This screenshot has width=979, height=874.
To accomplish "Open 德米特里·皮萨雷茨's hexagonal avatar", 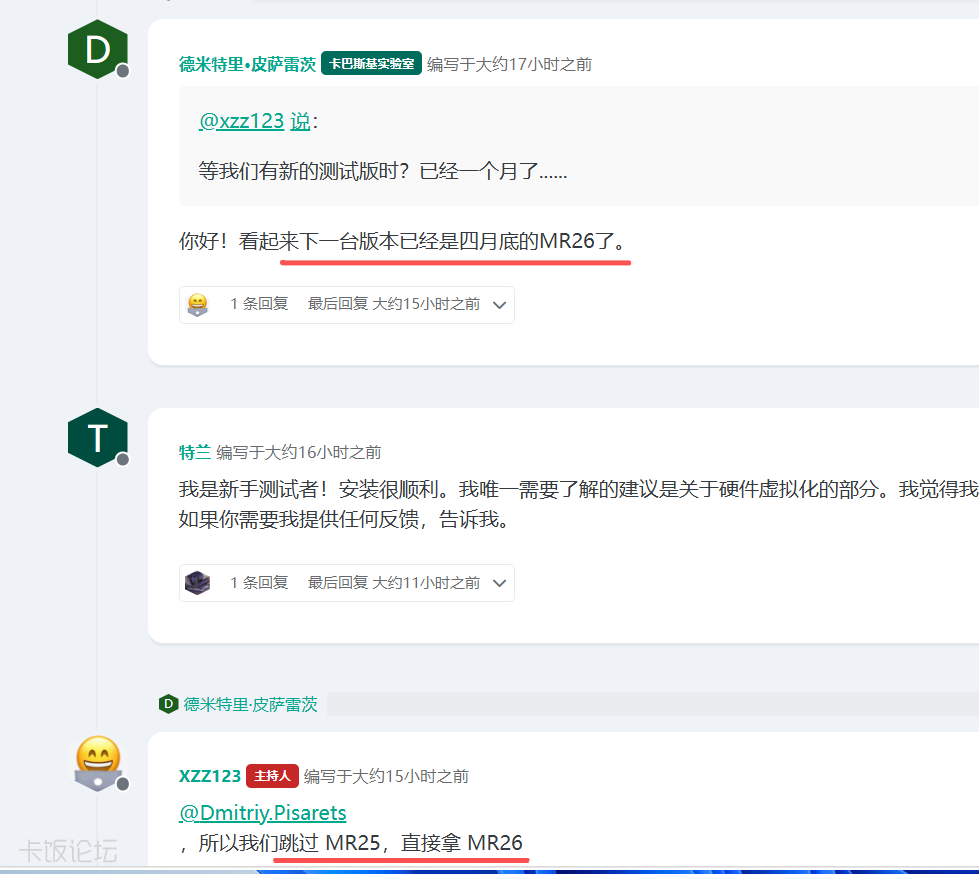I will tap(97, 48).
